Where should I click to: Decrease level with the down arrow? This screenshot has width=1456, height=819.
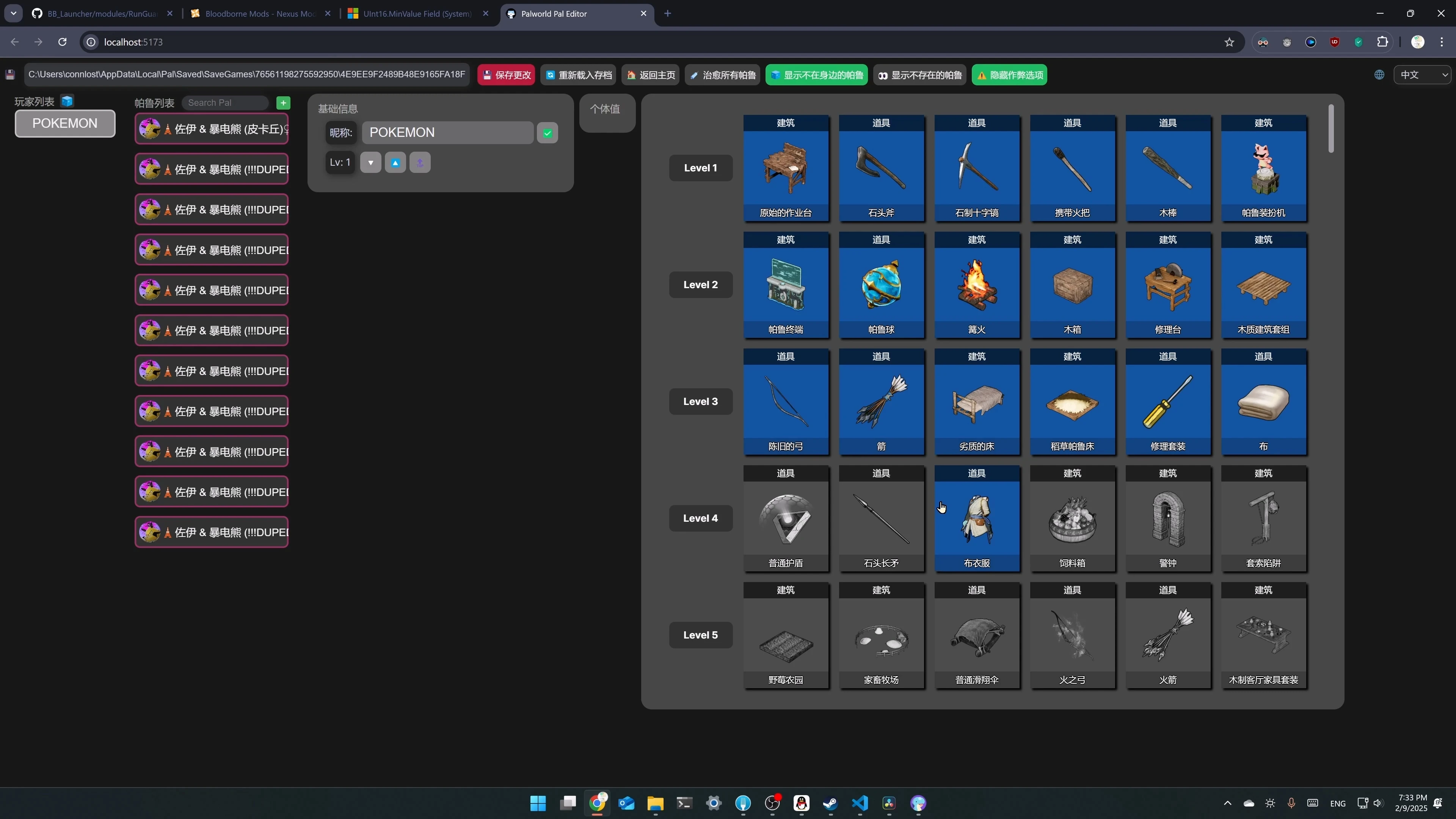click(x=371, y=163)
